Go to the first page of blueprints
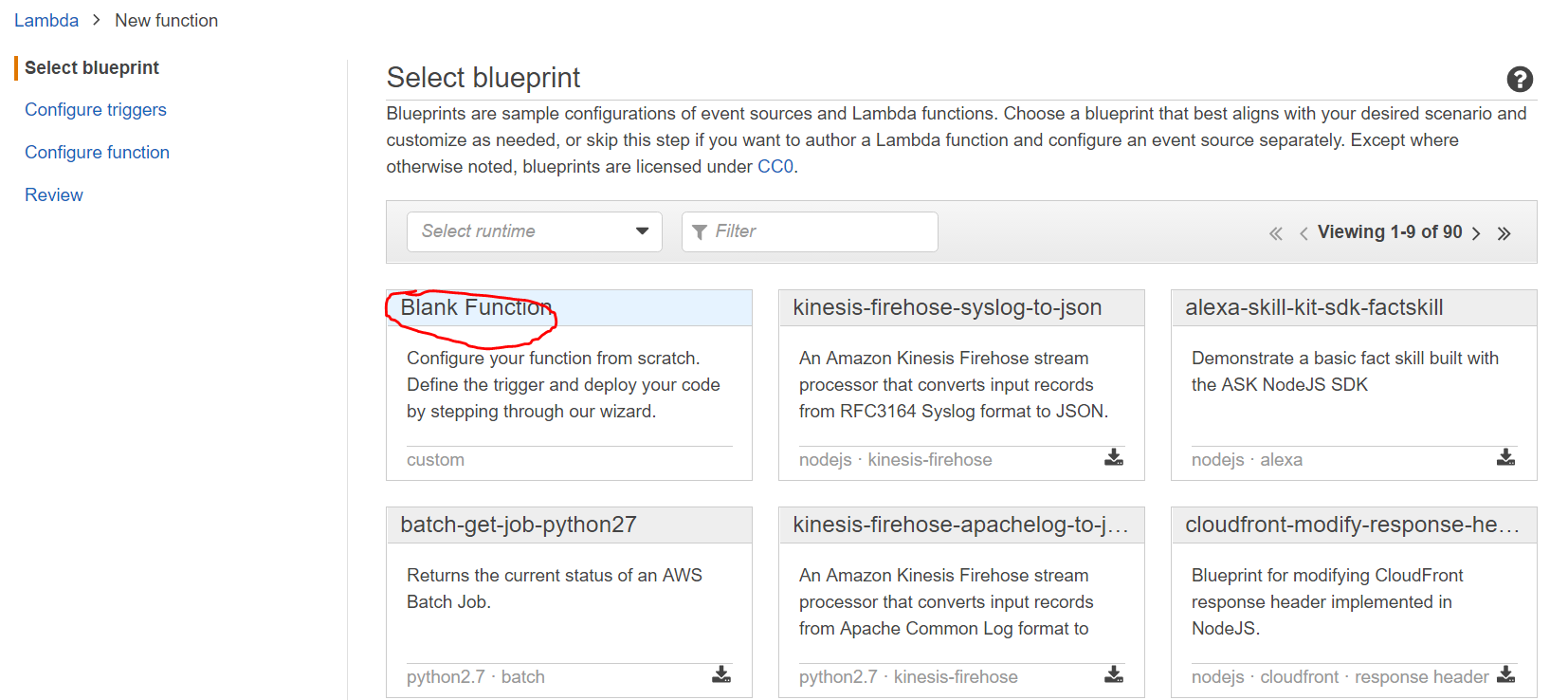 pyautogui.click(x=1276, y=233)
